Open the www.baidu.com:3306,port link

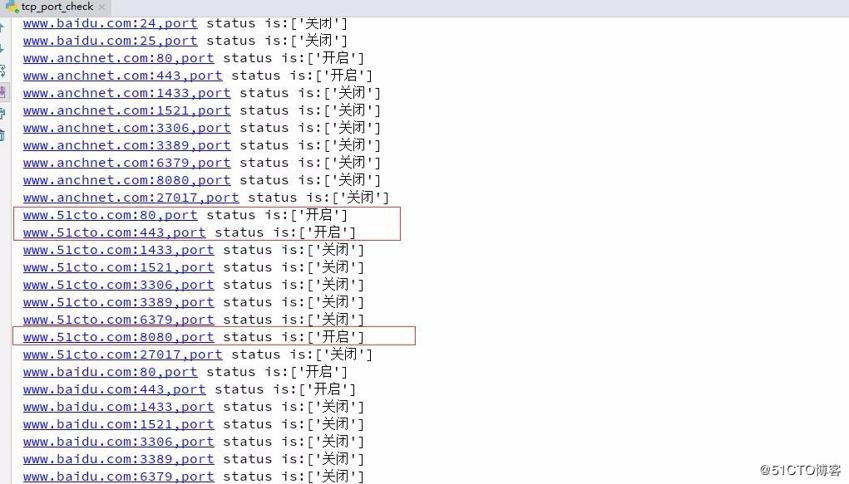[x=118, y=442]
